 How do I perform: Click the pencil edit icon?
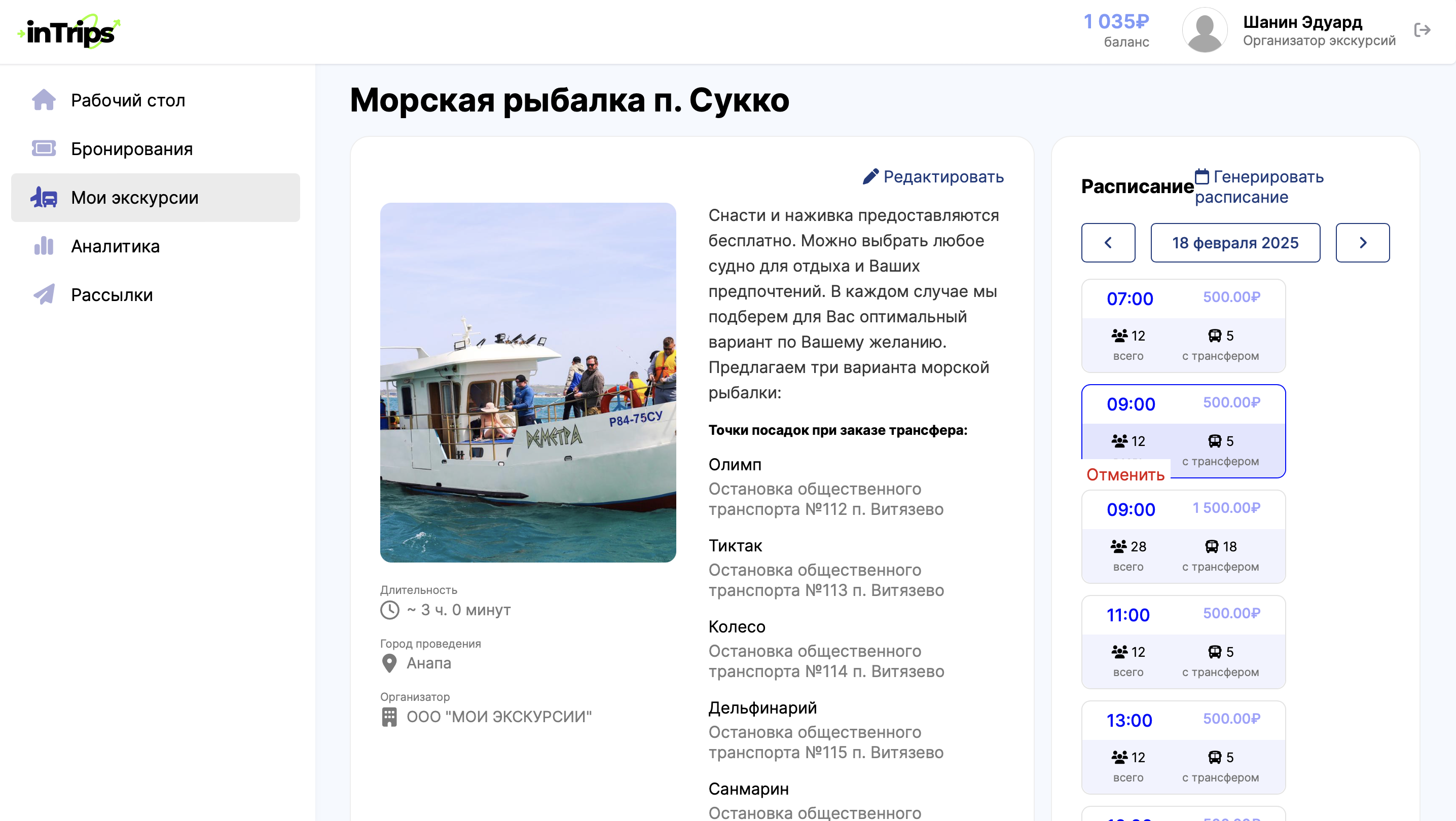(x=870, y=177)
